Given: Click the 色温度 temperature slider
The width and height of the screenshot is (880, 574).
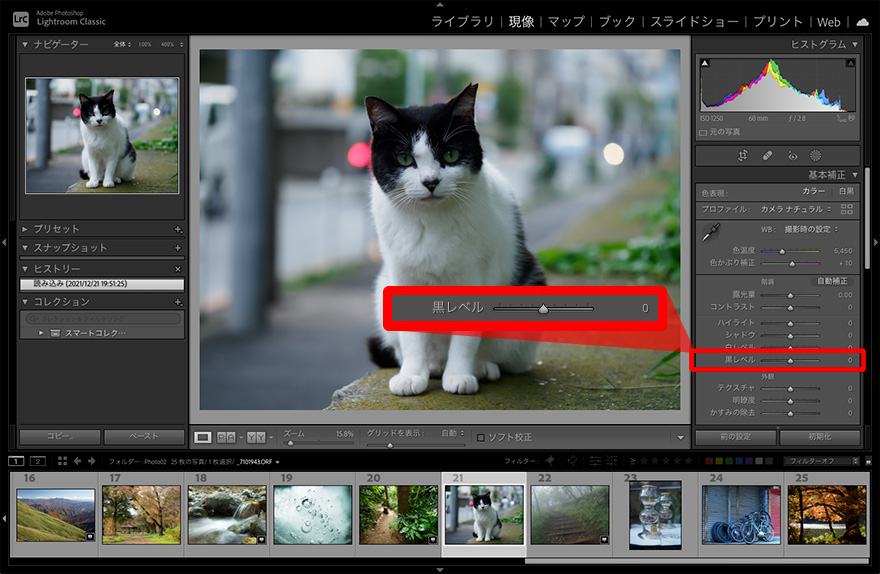Looking at the screenshot, I should point(782,251).
